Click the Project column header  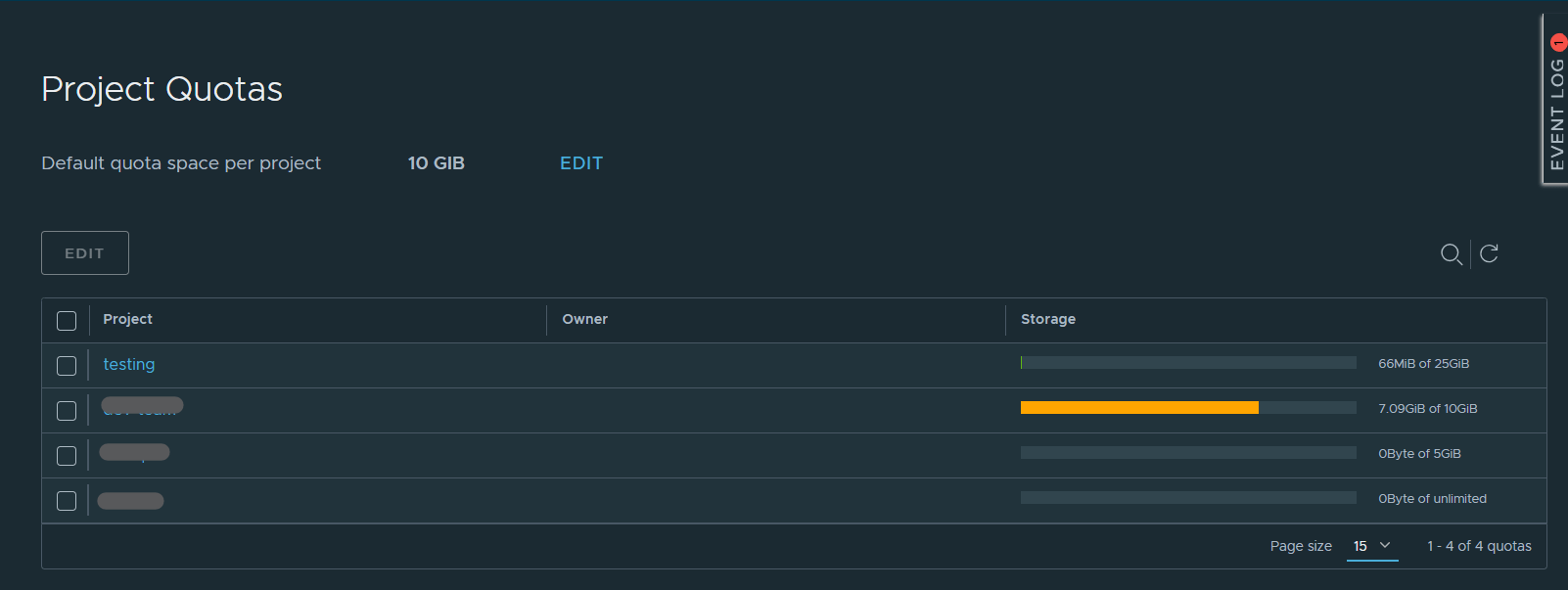(x=127, y=319)
